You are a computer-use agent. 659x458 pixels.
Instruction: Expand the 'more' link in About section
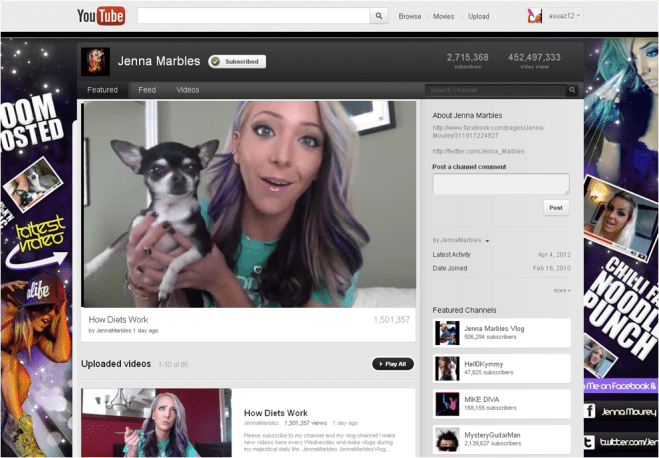pos(561,290)
